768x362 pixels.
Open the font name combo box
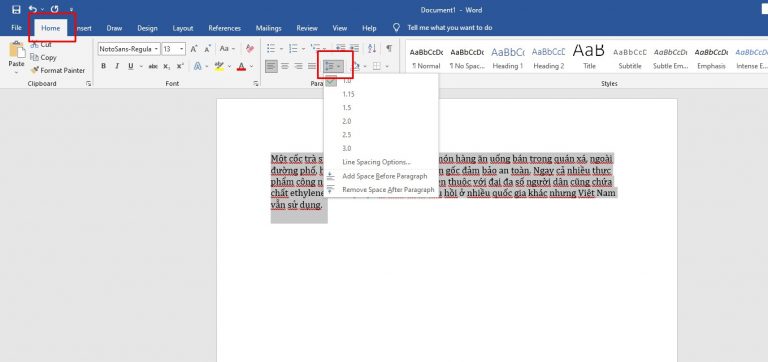[x=129, y=49]
